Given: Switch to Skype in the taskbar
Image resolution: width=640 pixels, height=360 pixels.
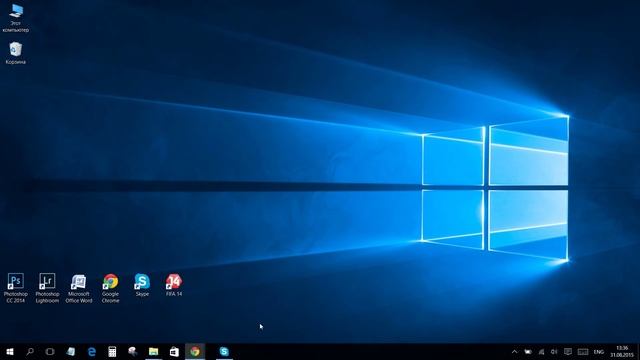Looking at the screenshot, I should point(224,351).
